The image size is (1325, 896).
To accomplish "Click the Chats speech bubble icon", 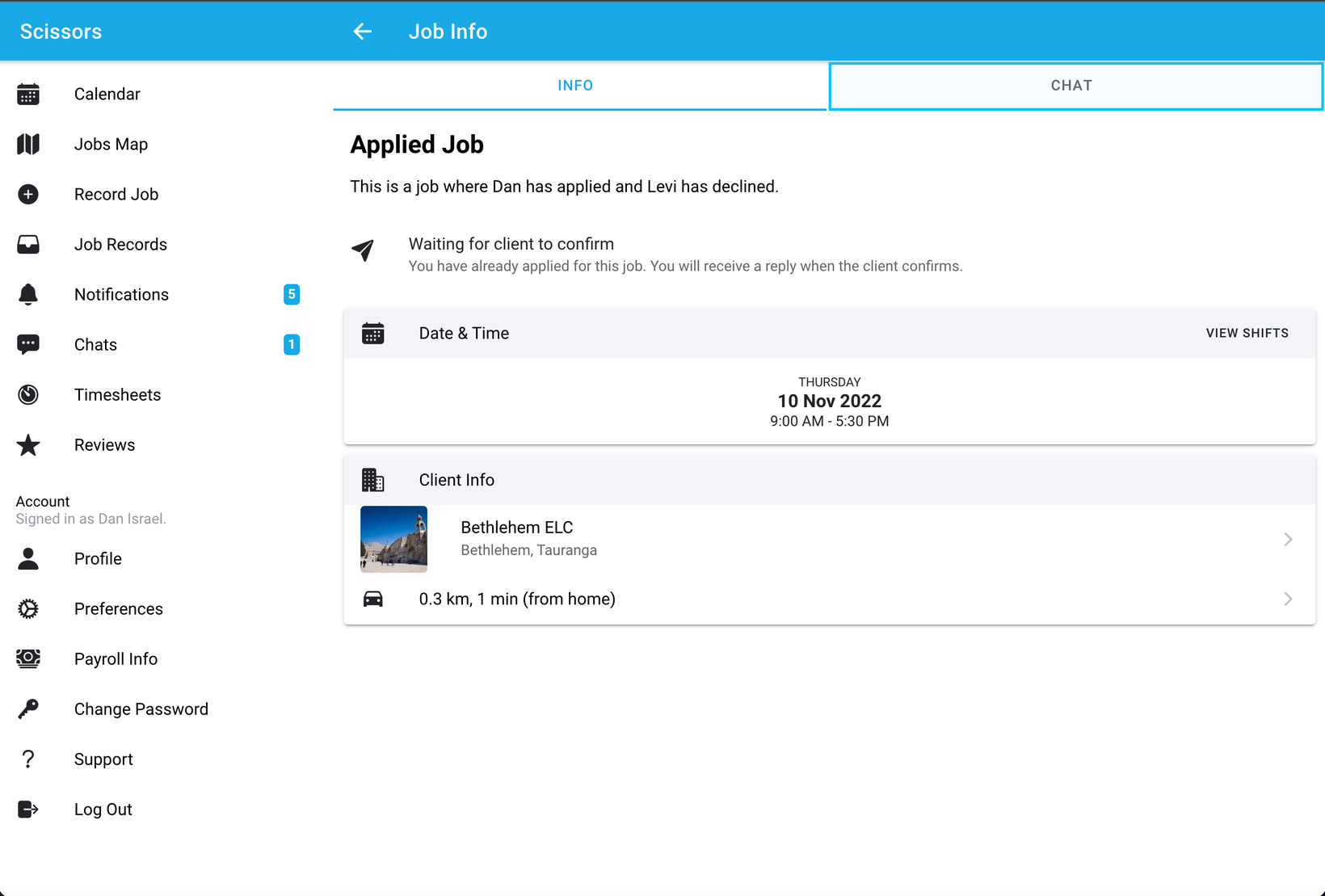I will (28, 345).
